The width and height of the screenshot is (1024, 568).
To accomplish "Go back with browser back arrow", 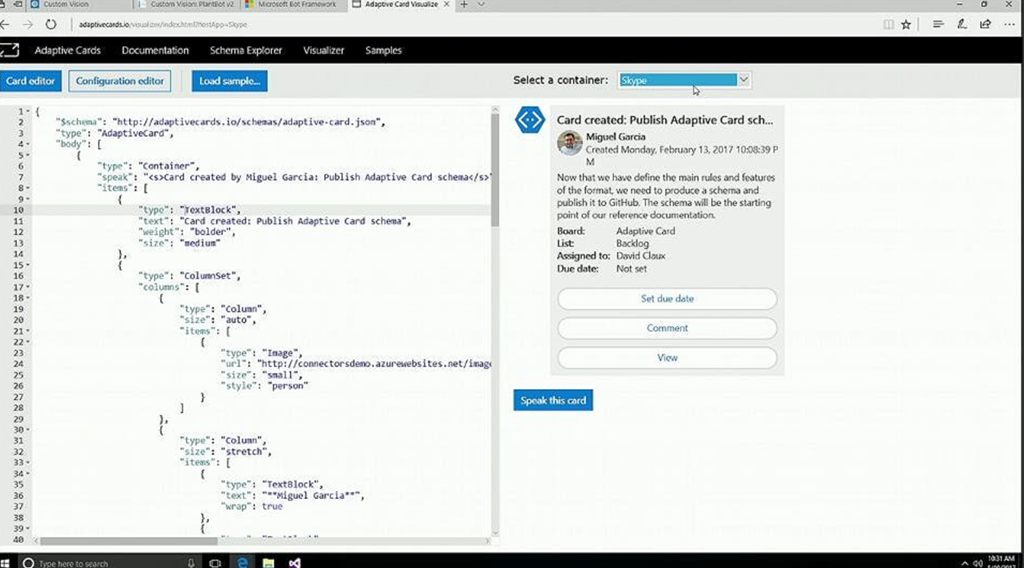I will [5, 25].
